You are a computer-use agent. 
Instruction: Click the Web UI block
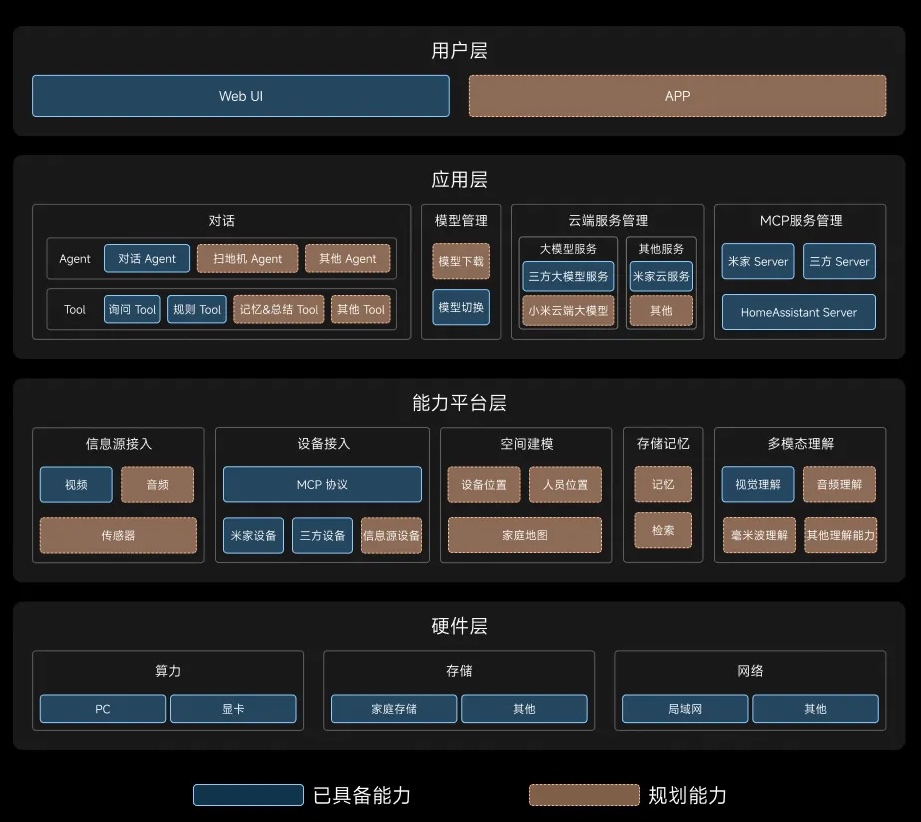(241, 96)
